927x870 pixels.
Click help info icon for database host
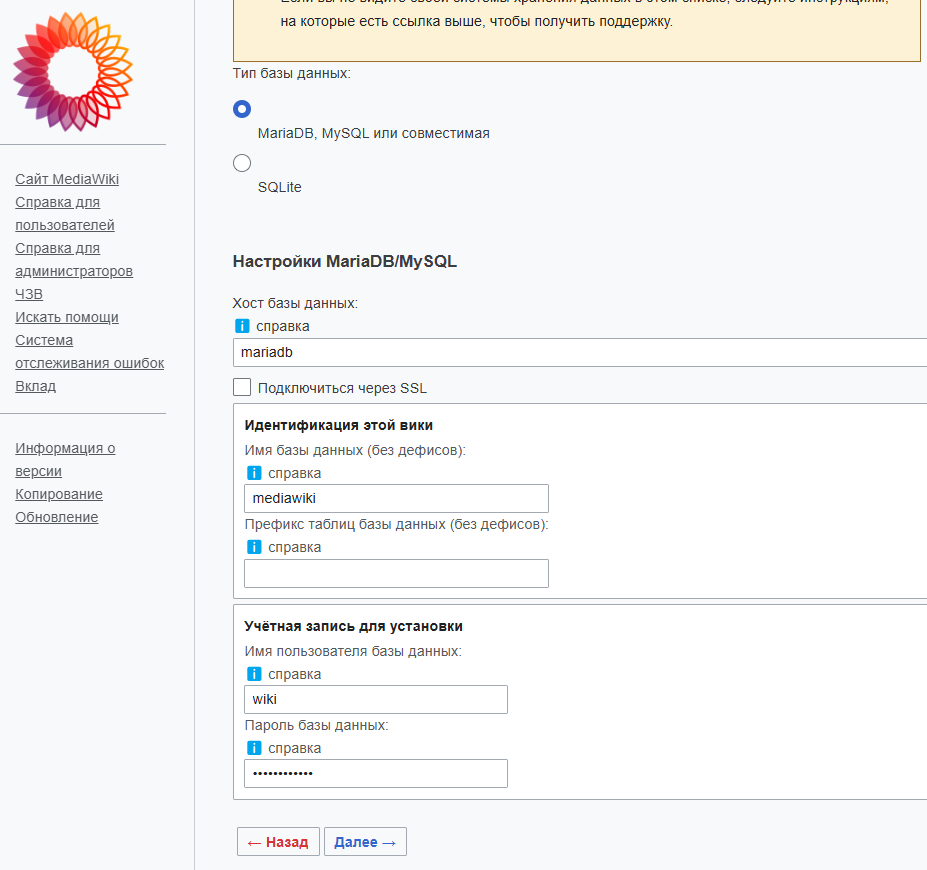[242, 326]
